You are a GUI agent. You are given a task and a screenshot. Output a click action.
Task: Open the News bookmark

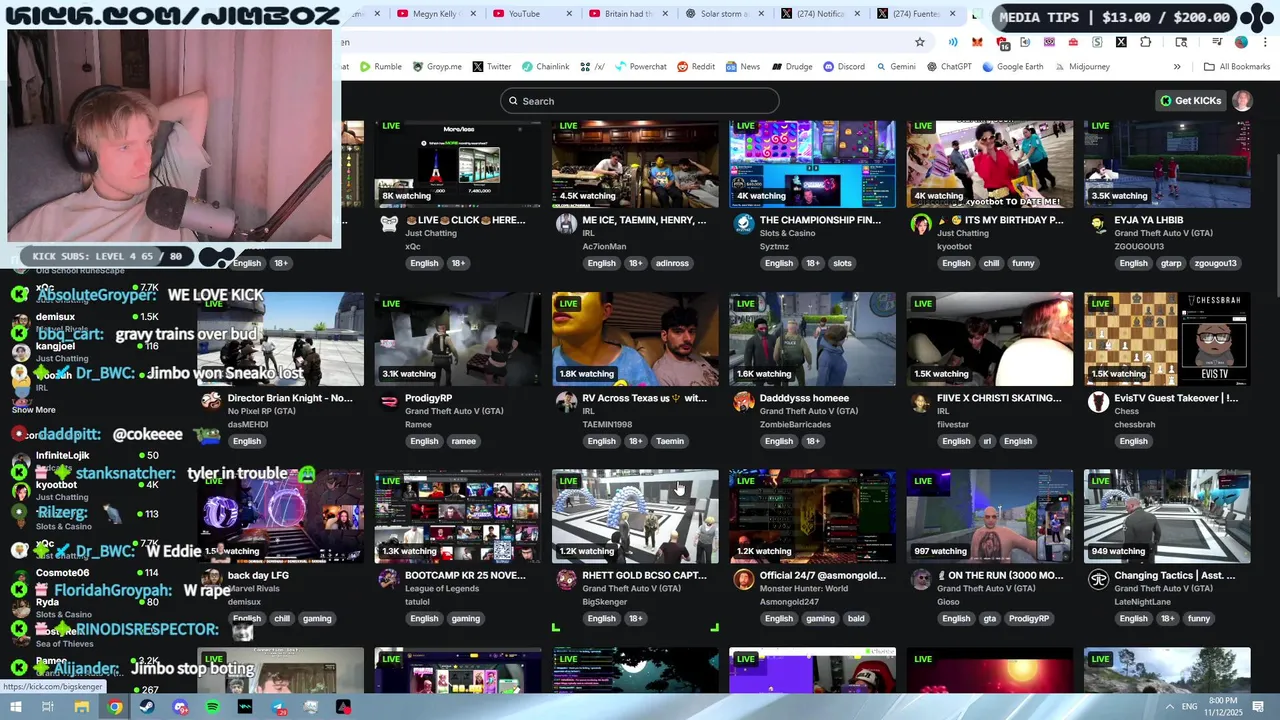coord(743,67)
